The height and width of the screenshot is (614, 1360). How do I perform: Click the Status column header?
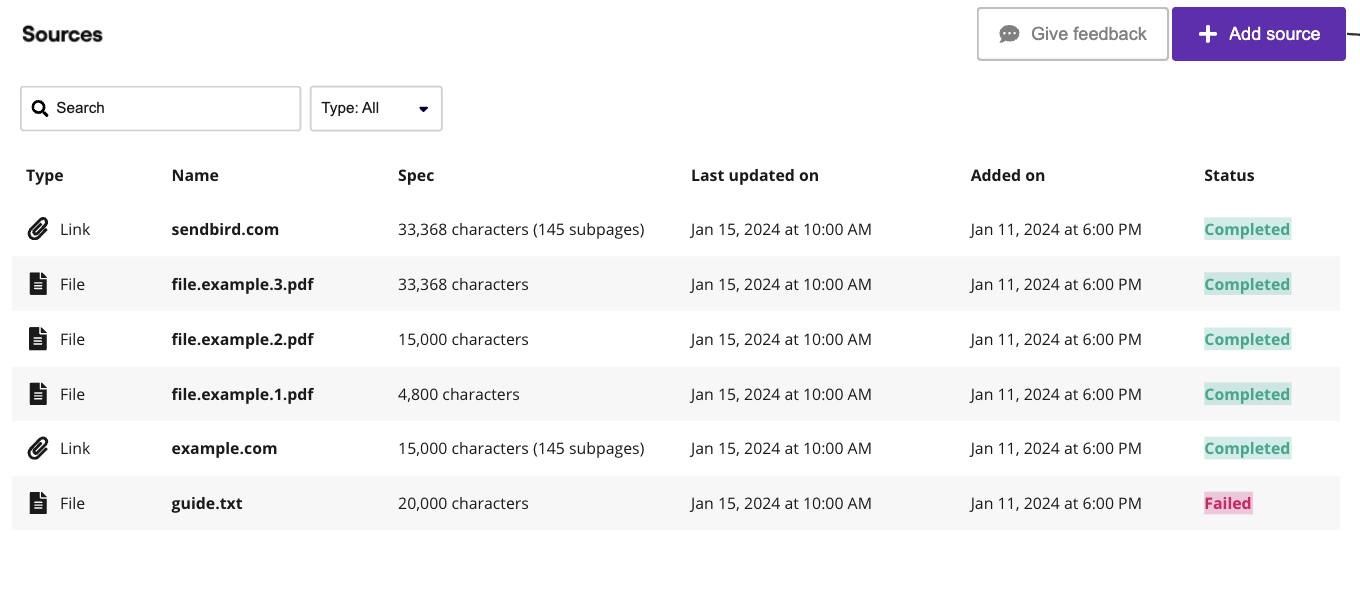[1229, 175]
